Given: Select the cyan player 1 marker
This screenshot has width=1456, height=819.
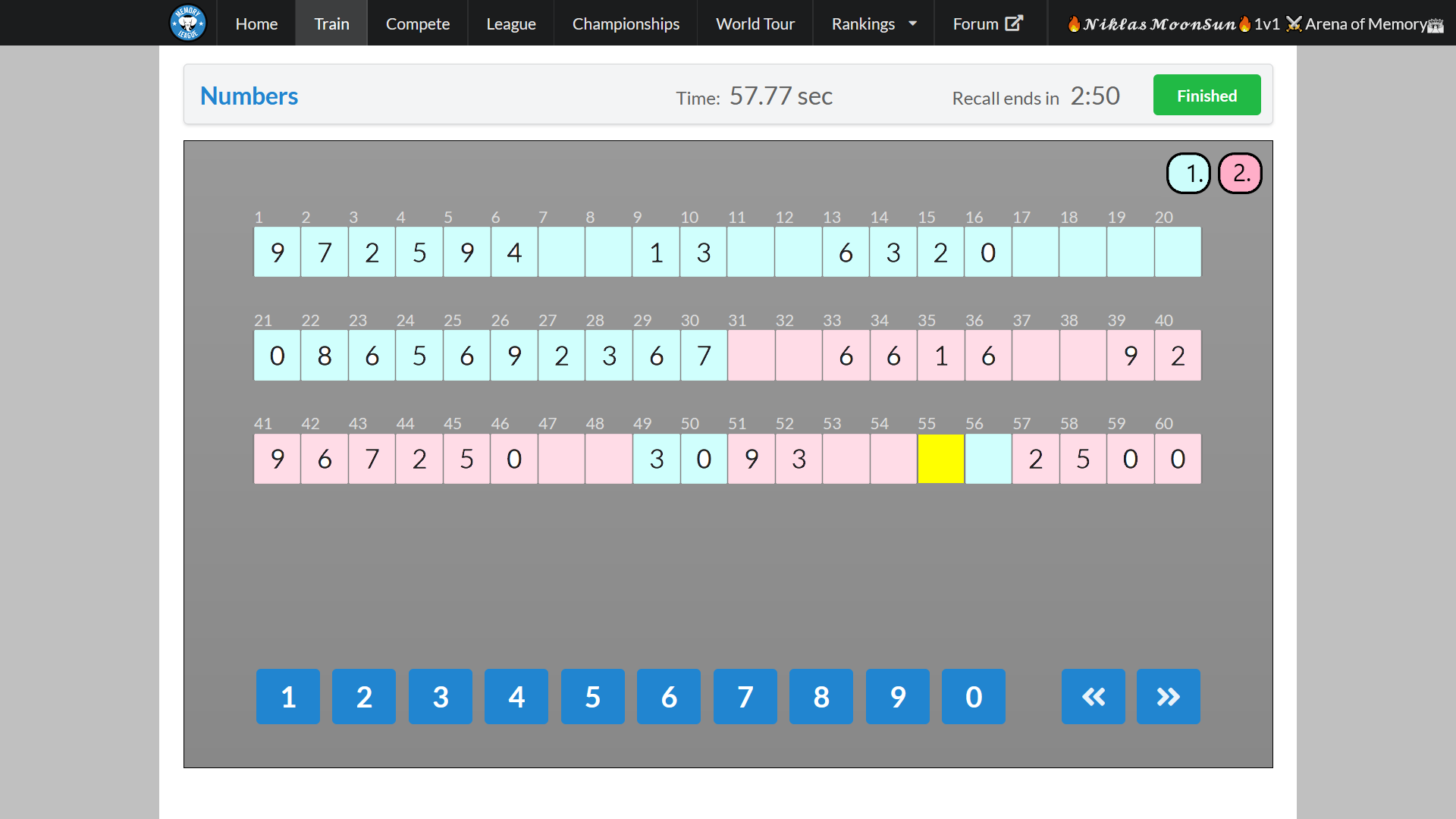Looking at the screenshot, I should coord(1188,174).
